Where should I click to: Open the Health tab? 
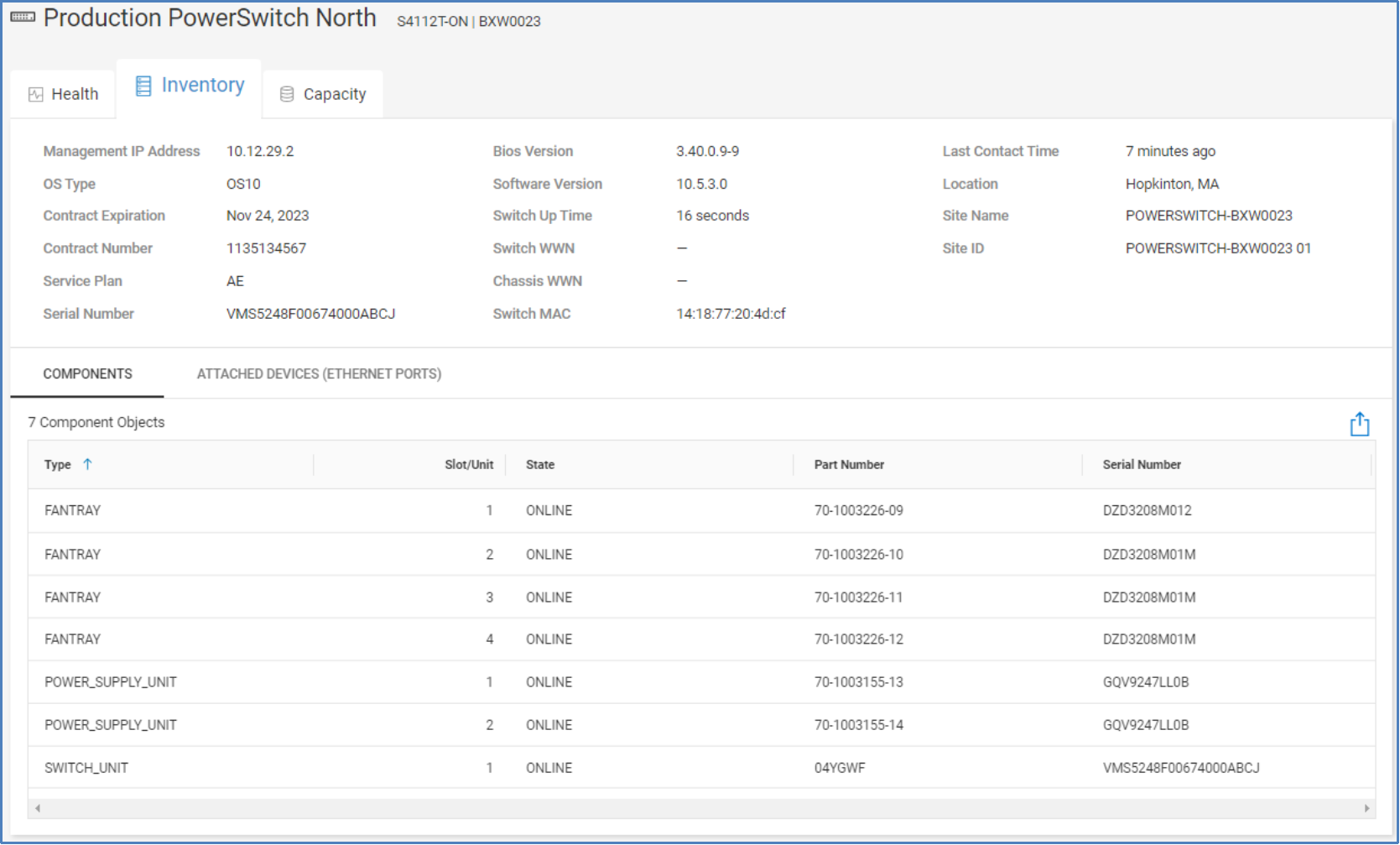[x=64, y=94]
